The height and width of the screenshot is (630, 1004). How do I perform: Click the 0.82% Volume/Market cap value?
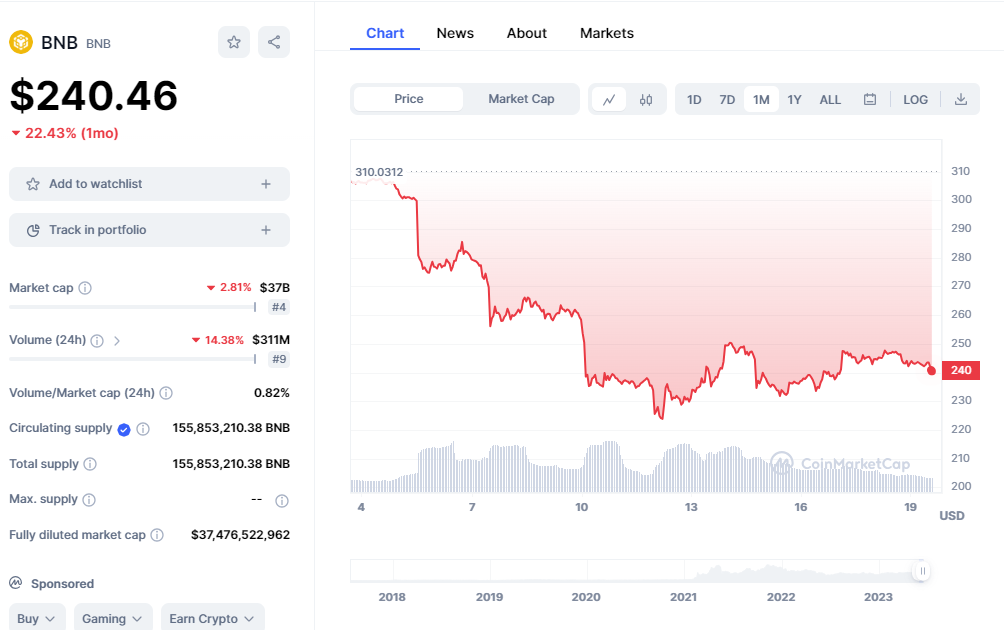pyautogui.click(x=271, y=393)
